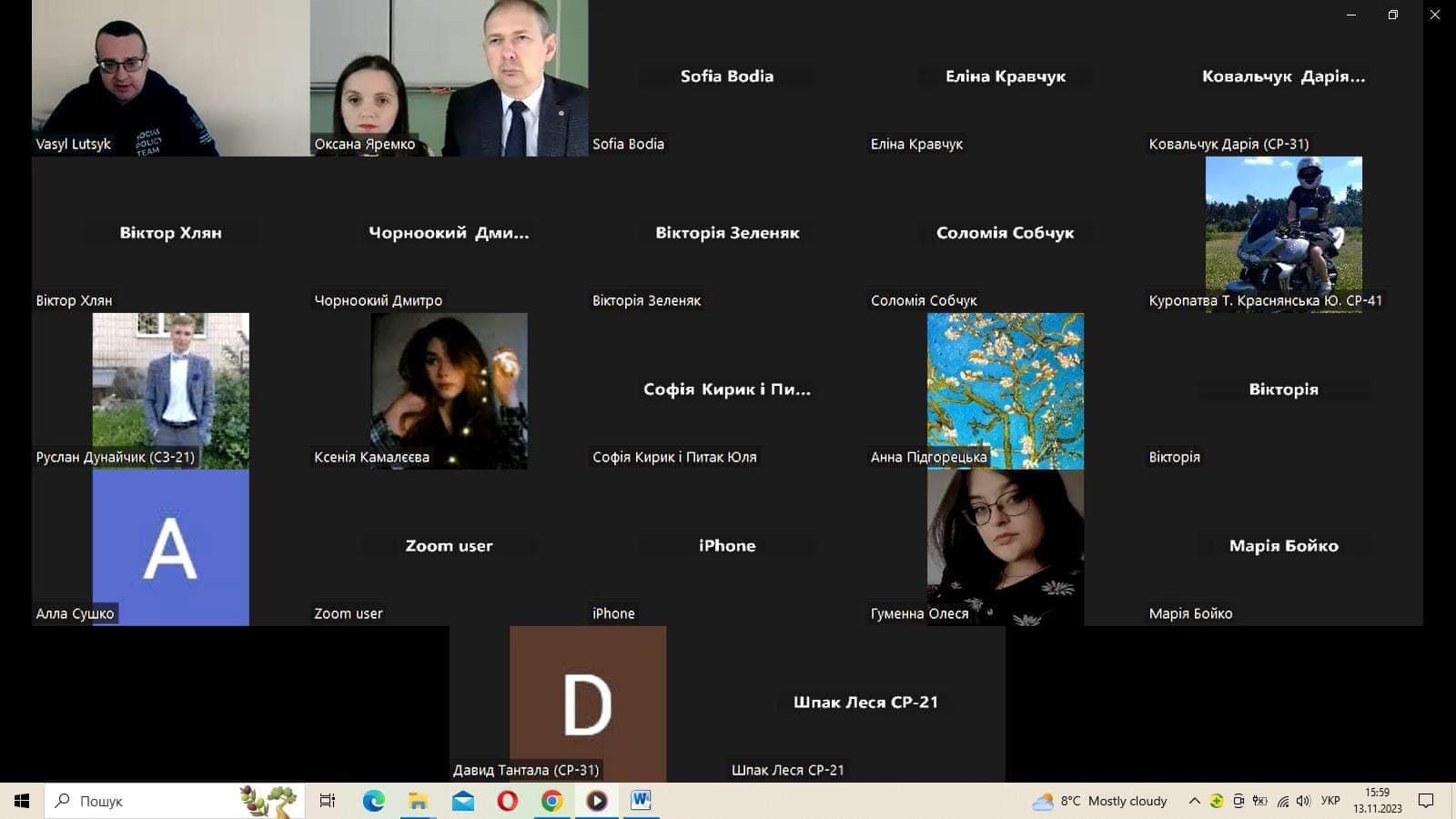Screen dimensions: 1456x819
Task: Open Task View from the taskbar
Action: pos(328,801)
